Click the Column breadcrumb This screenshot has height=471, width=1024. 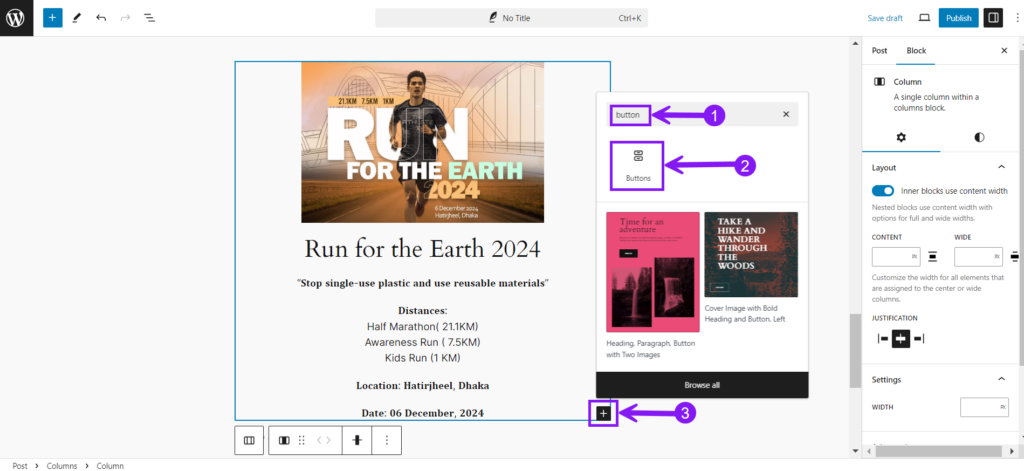110,466
